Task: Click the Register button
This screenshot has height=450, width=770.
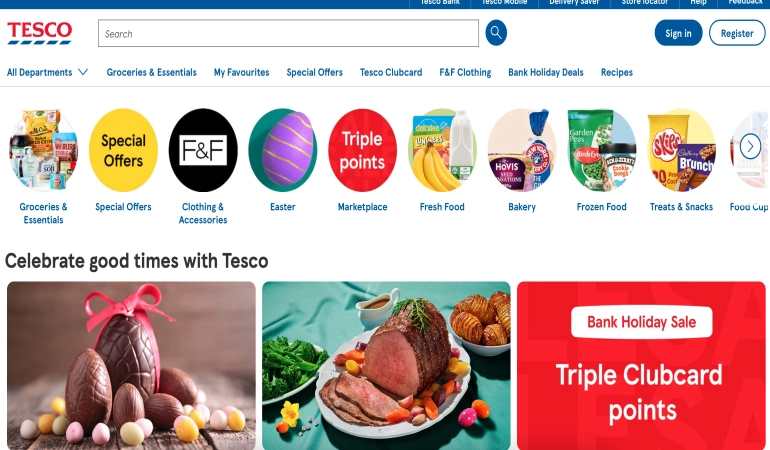Action: 737,33
